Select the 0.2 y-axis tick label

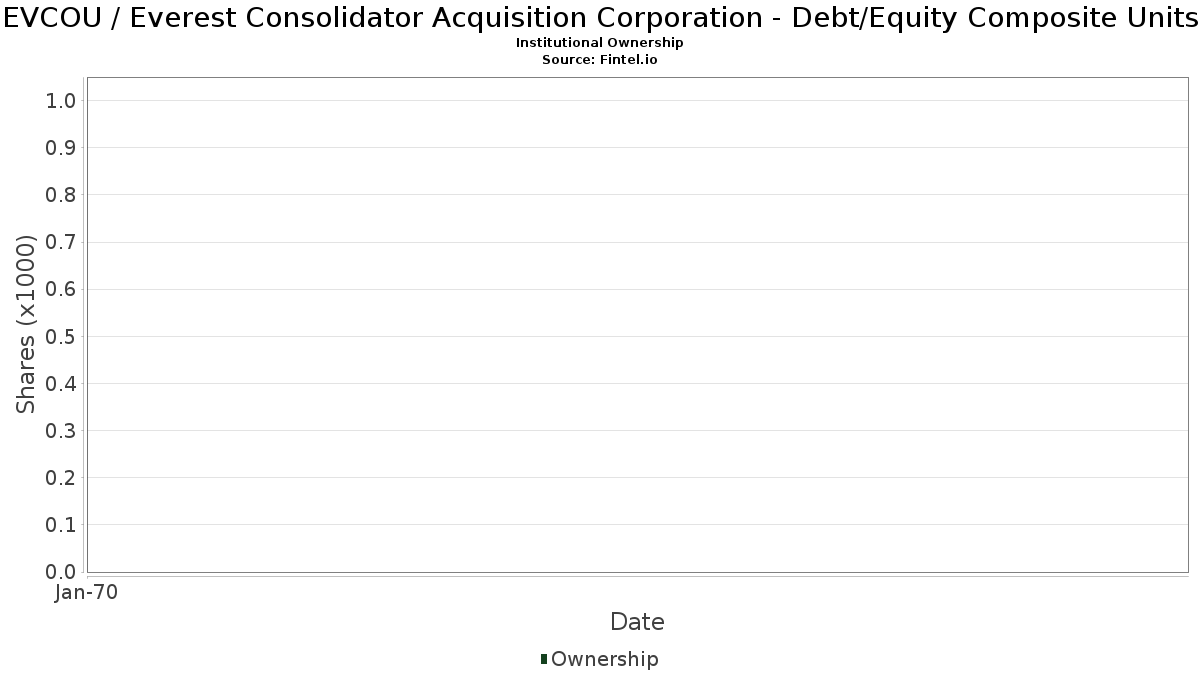click(x=62, y=478)
